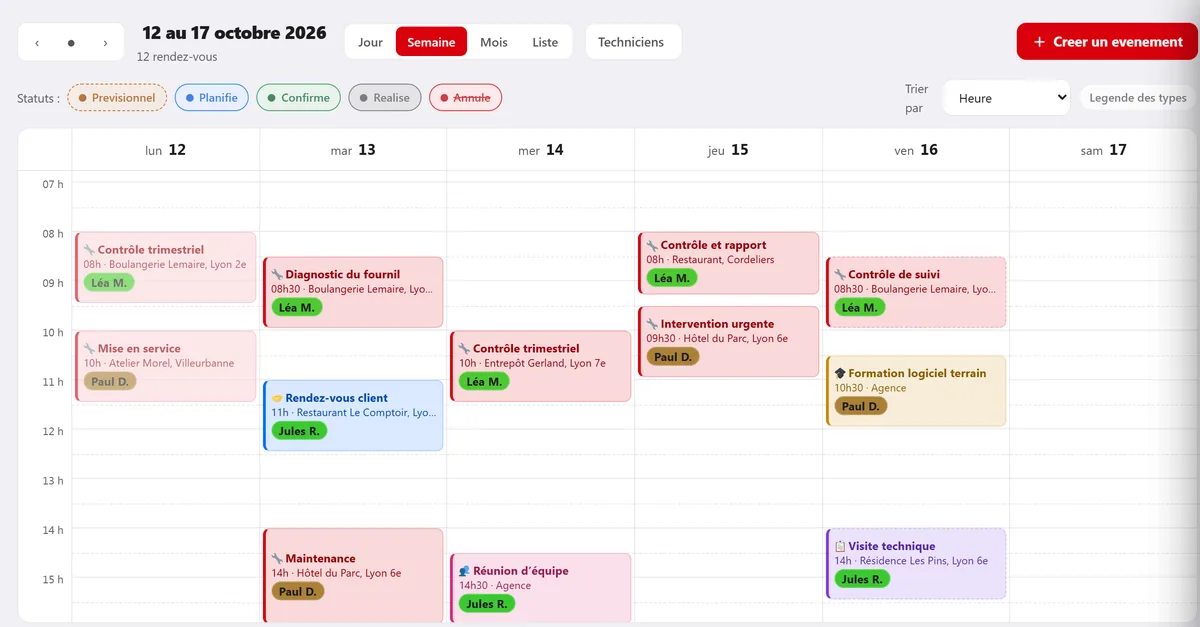The image size is (1200, 627).
Task: Toggle the Annule status filter
Action: [465, 98]
